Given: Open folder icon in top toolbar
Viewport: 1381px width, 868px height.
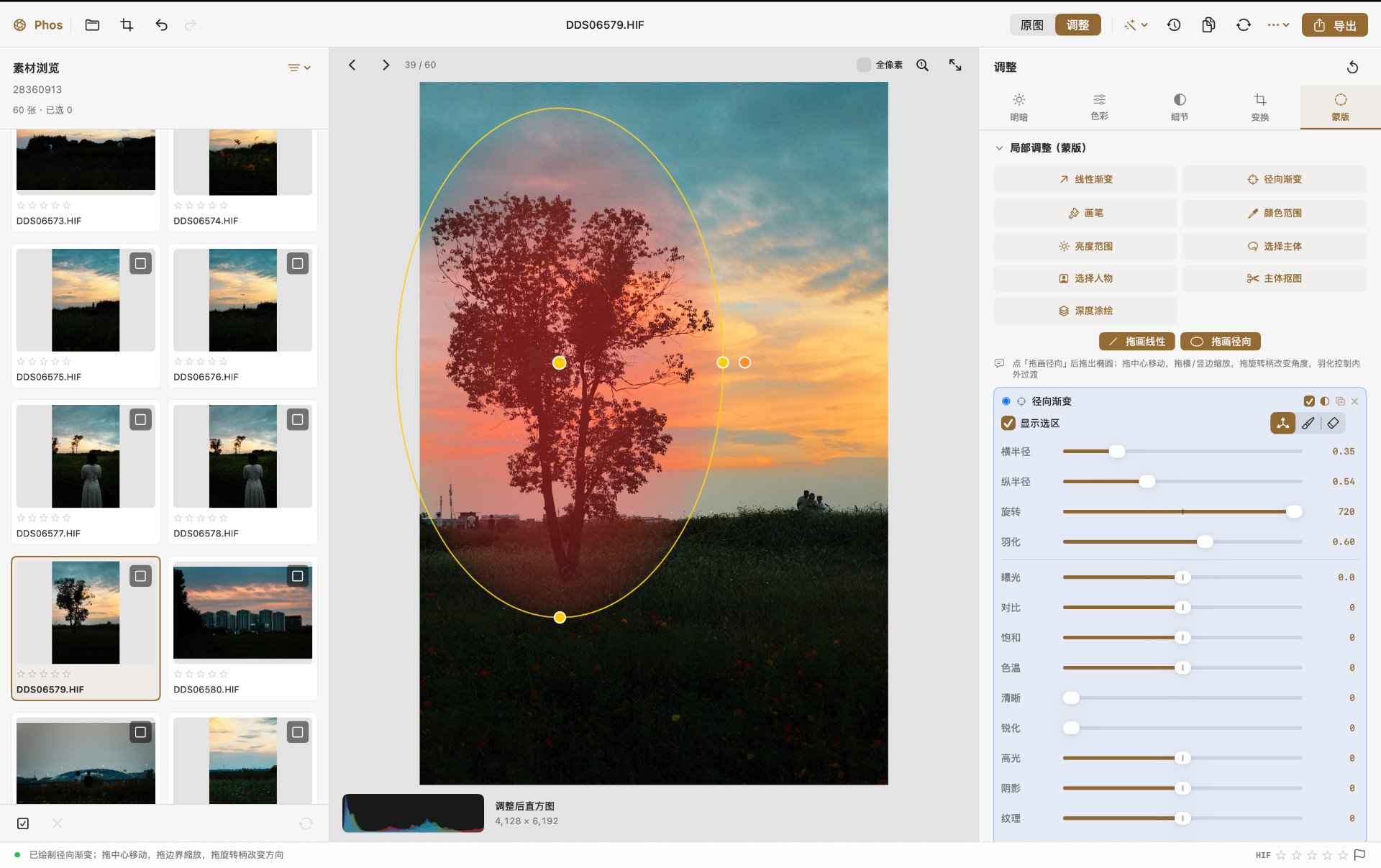Looking at the screenshot, I should (92, 25).
